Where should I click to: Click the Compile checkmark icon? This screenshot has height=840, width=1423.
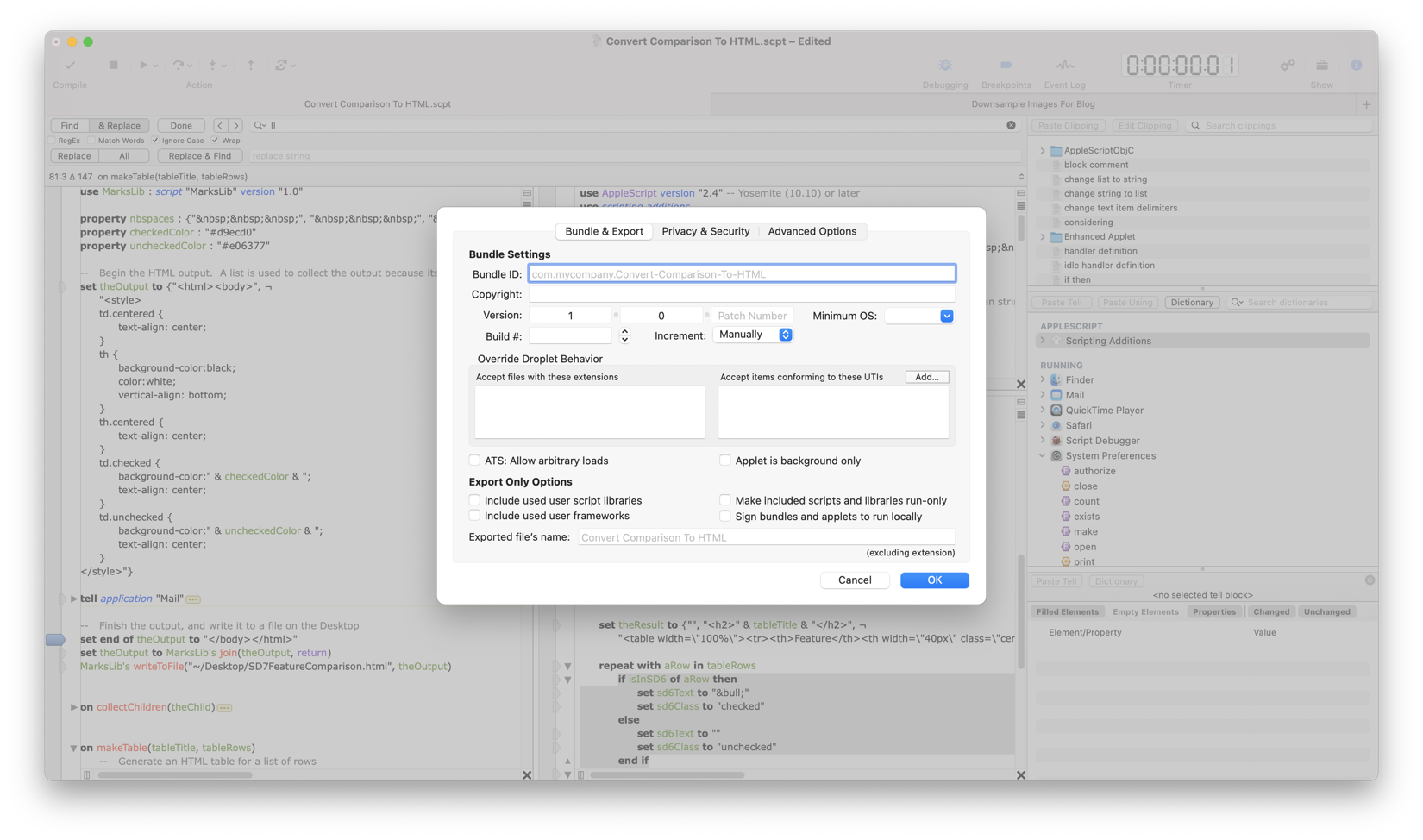click(x=70, y=65)
